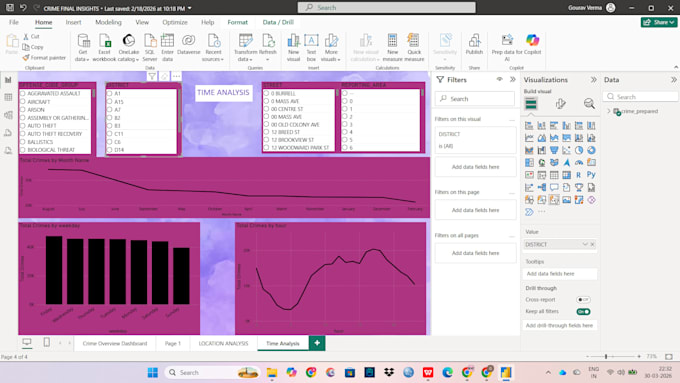Image resolution: width=680 pixels, height=383 pixels.
Task: Open Table view in the left sidebar
Action: (x=8, y=97)
